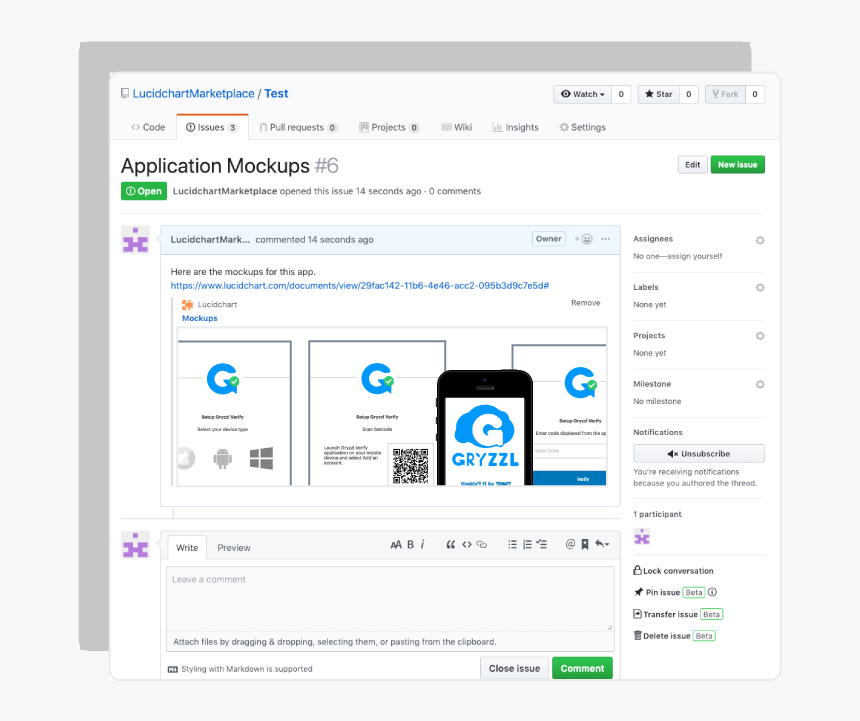Viewport: 860px width, 721px height.
Task: Add a task list
Action: pos(541,544)
